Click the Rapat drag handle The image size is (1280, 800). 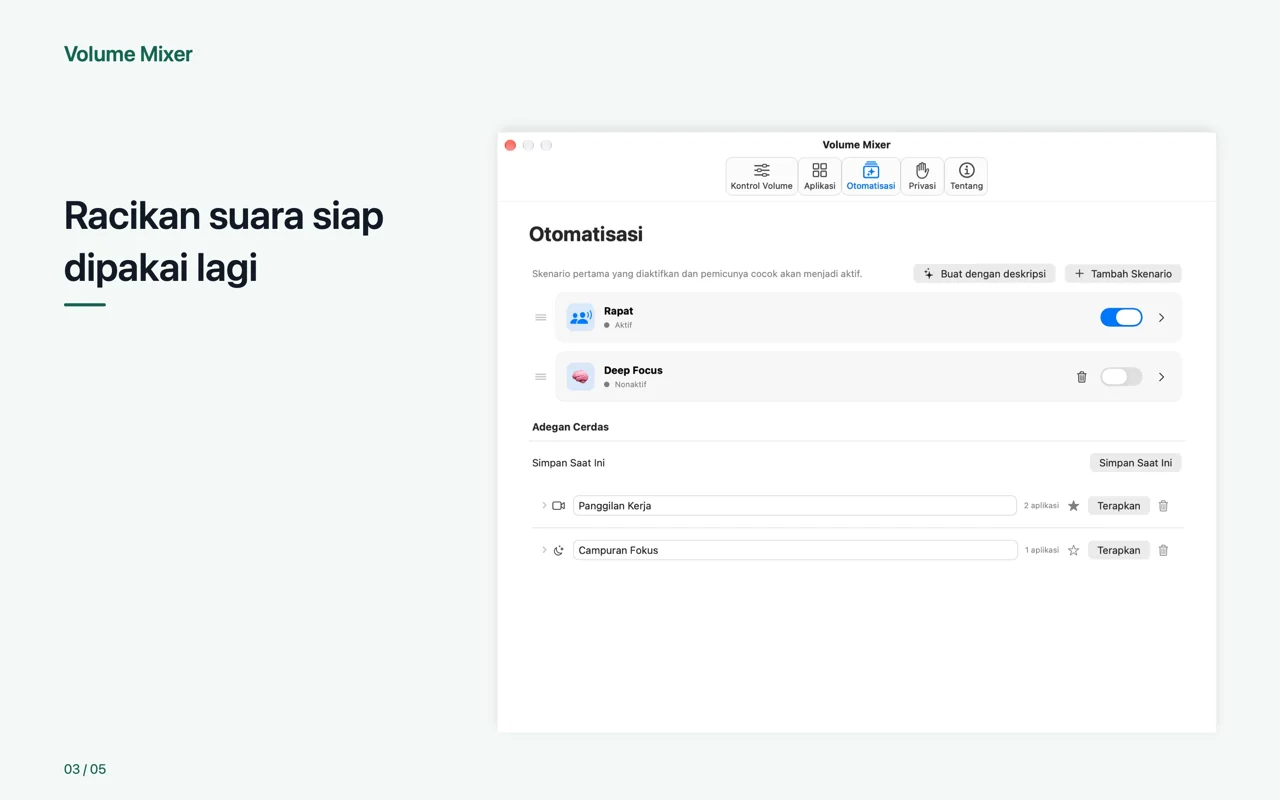point(540,317)
